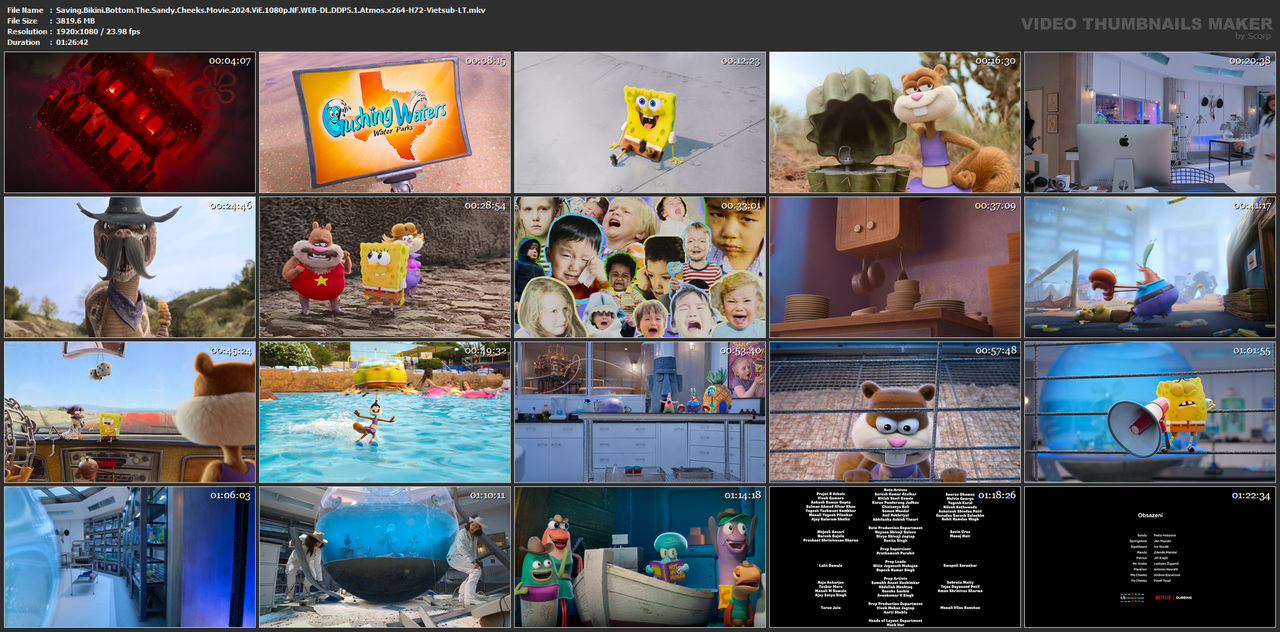This screenshot has width=1280, height=632.
Task: Select the thumbnail at 00:04:07
Action: 130,122
